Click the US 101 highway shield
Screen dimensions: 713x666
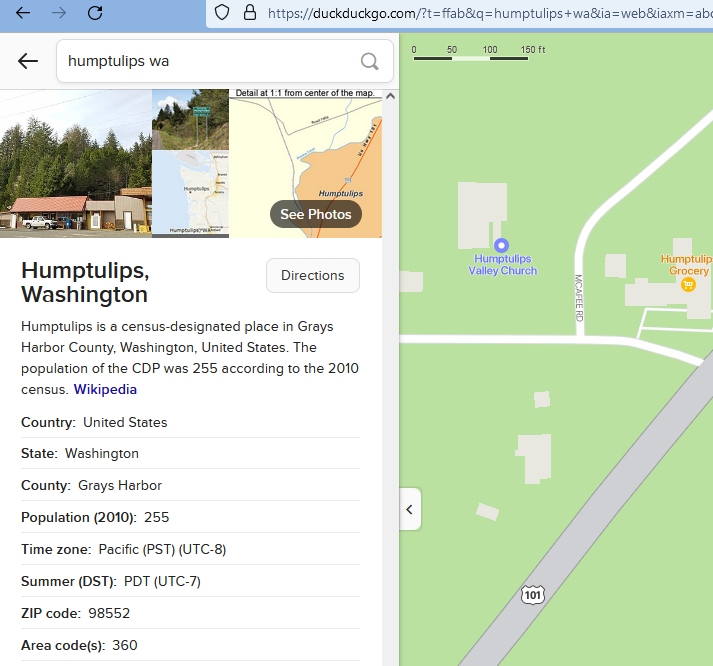[x=532, y=595]
